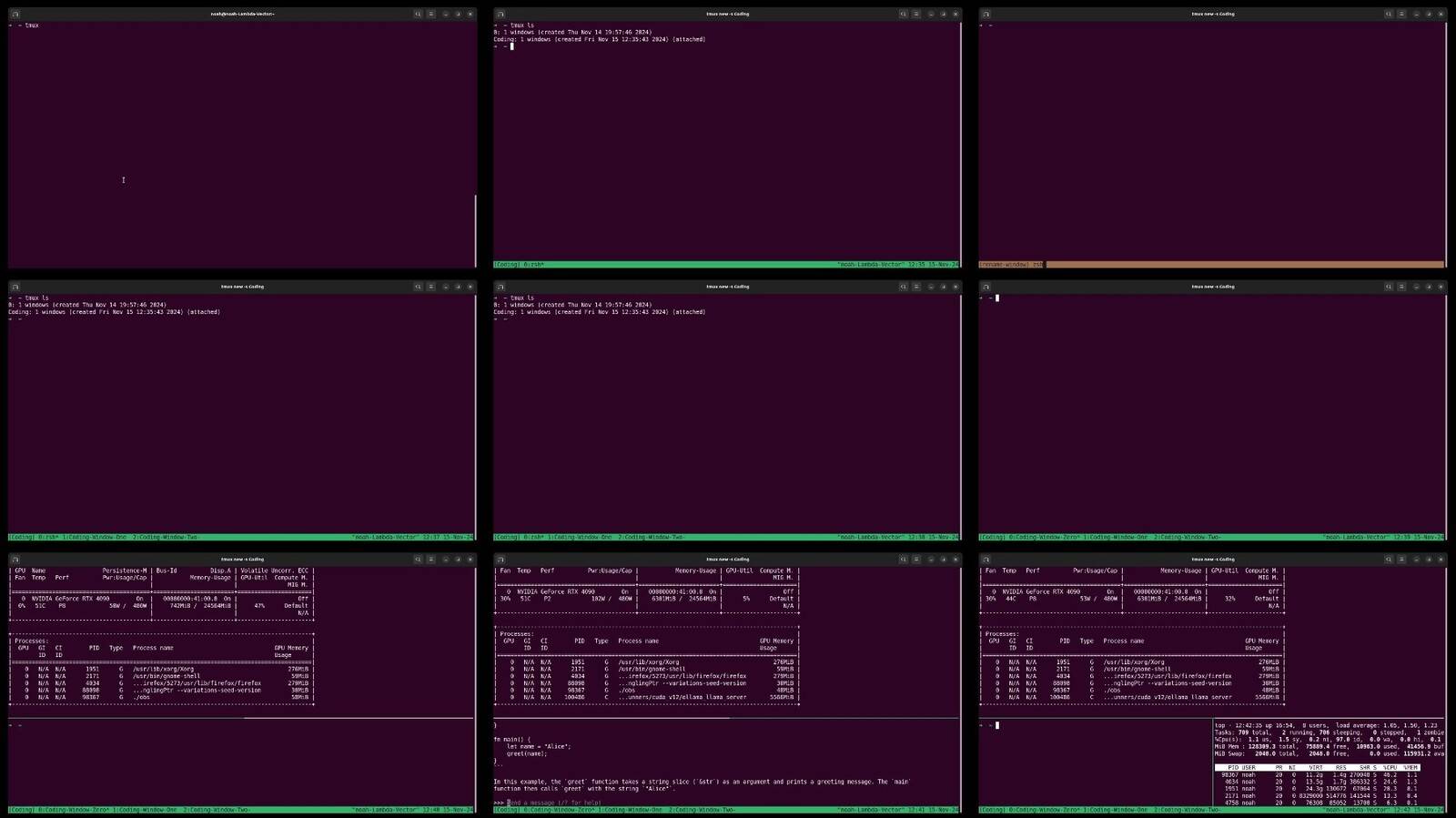The height and width of the screenshot is (818, 1456).
Task: Click 'tmux new-s Coding' title of the 12:38 terminal
Action: point(728,287)
